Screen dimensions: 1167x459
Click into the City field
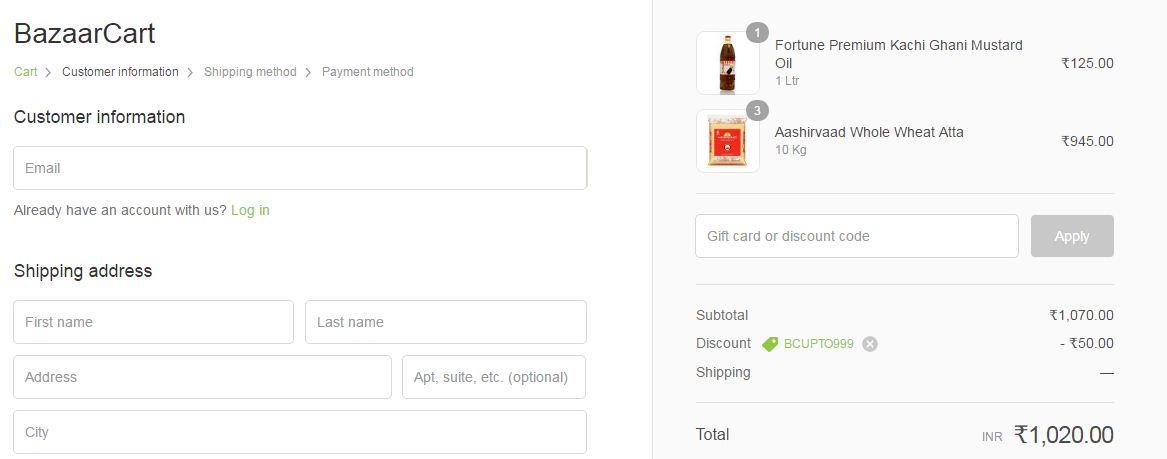point(300,432)
